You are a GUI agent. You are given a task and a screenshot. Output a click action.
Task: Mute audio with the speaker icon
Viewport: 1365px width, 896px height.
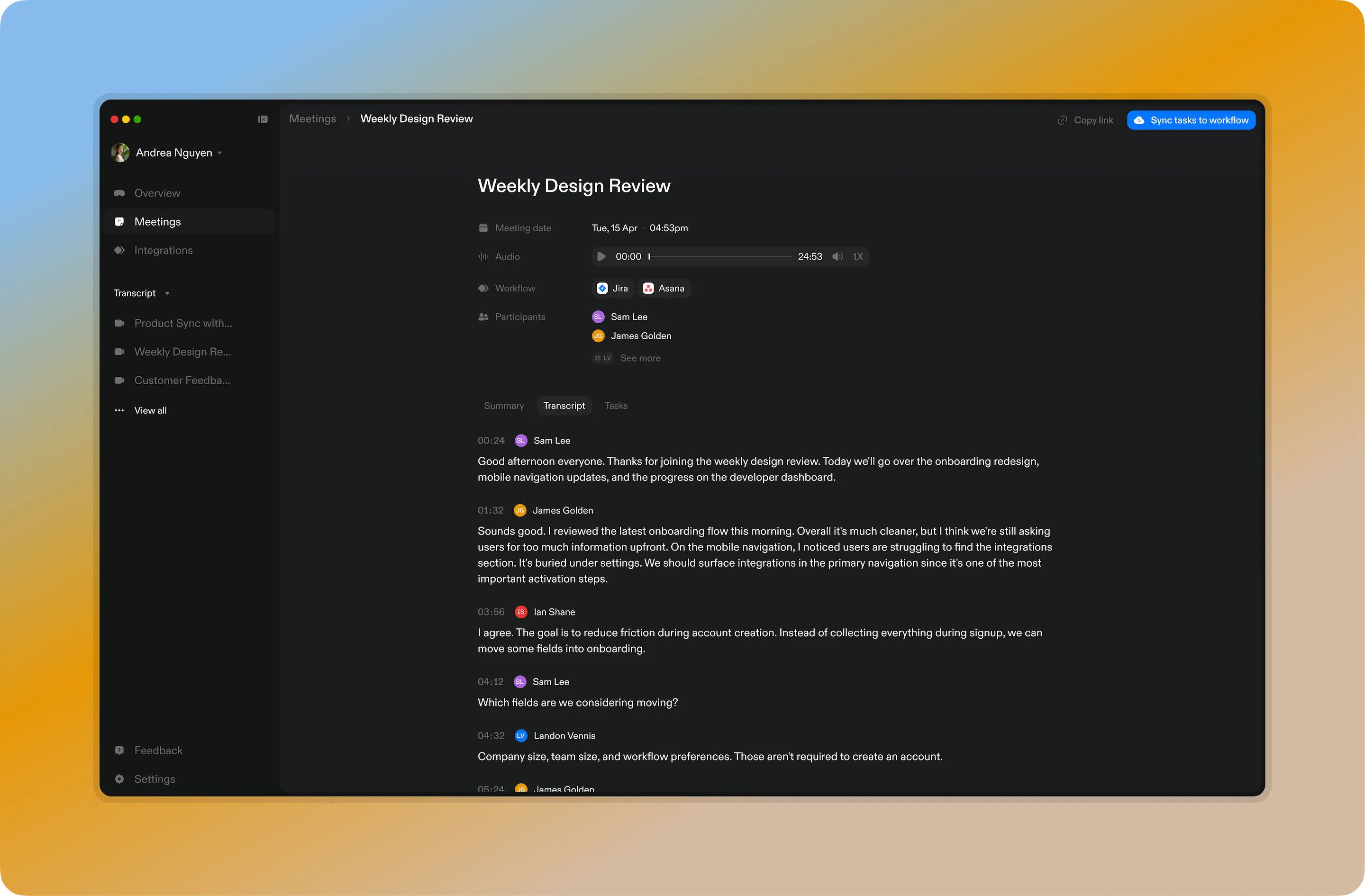[837, 257]
